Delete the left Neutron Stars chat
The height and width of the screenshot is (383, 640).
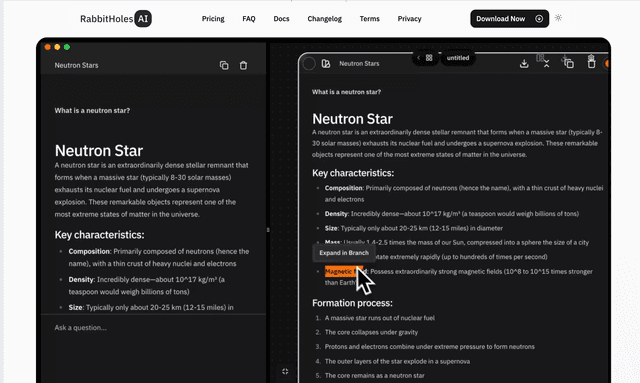coord(243,65)
